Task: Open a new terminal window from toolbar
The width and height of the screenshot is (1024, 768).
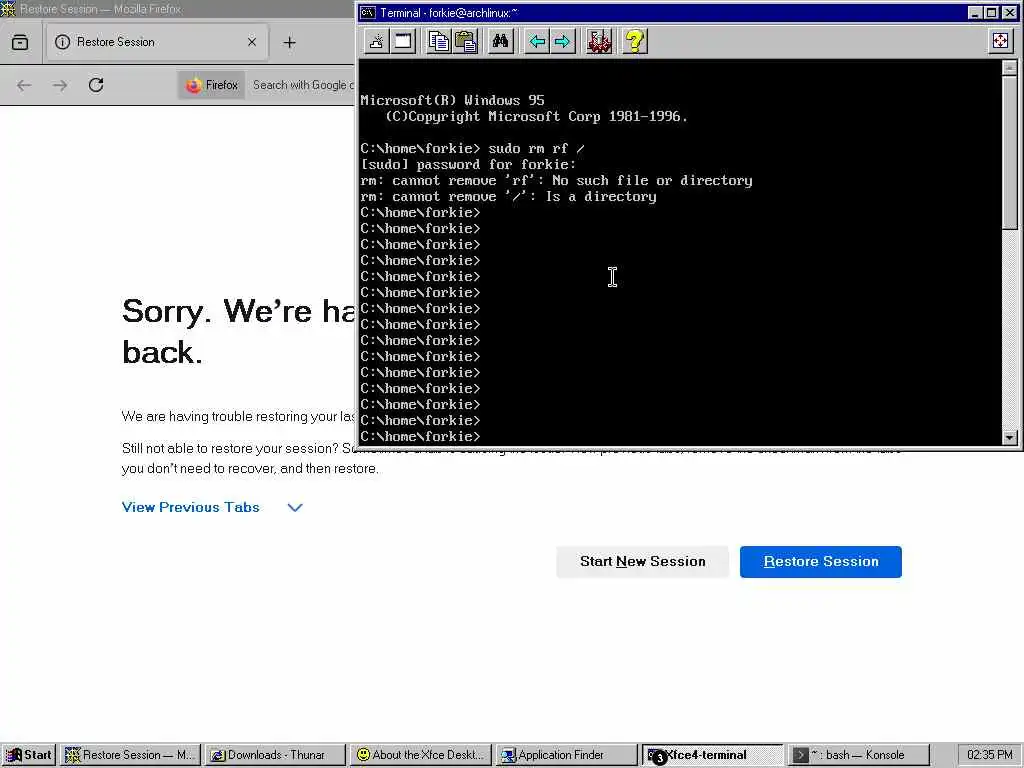Action: (404, 42)
